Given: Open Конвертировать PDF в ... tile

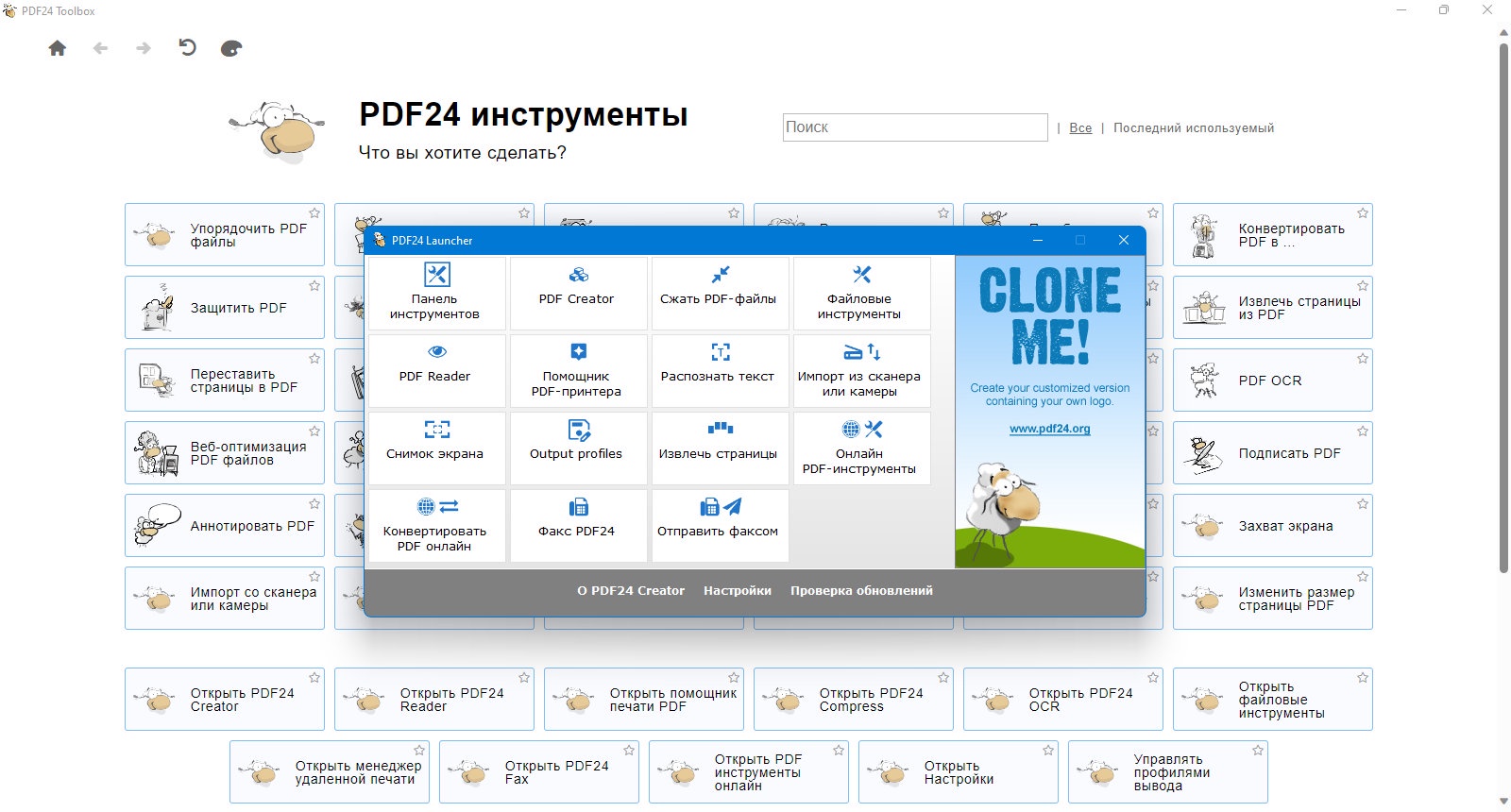Looking at the screenshot, I should point(1273,235).
